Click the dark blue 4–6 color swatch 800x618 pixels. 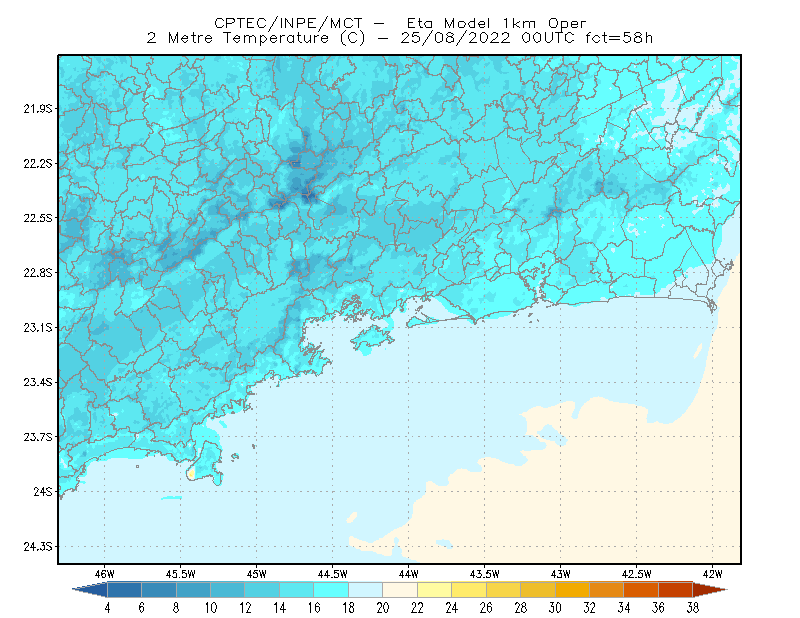click(124, 590)
